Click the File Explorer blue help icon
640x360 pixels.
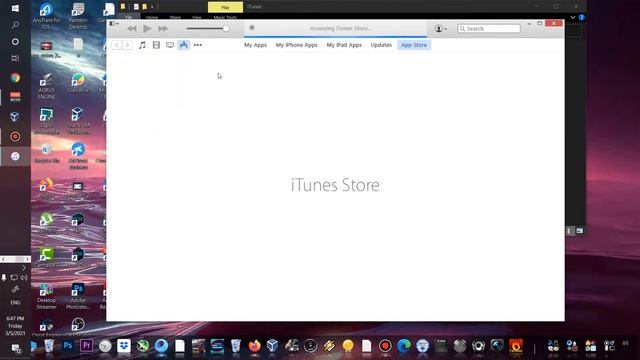[582, 17]
